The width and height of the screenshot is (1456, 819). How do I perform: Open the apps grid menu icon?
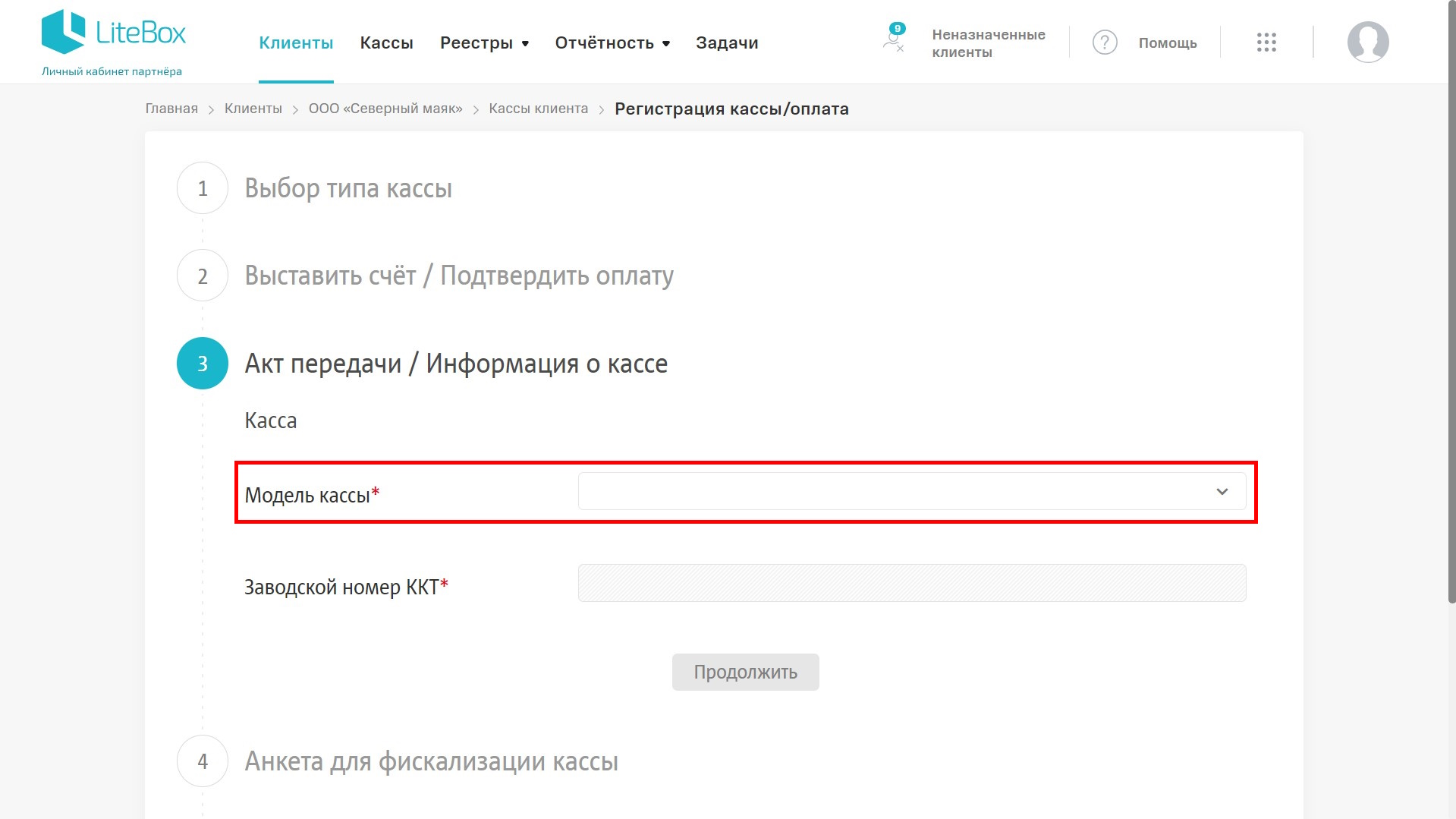point(1266,43)
